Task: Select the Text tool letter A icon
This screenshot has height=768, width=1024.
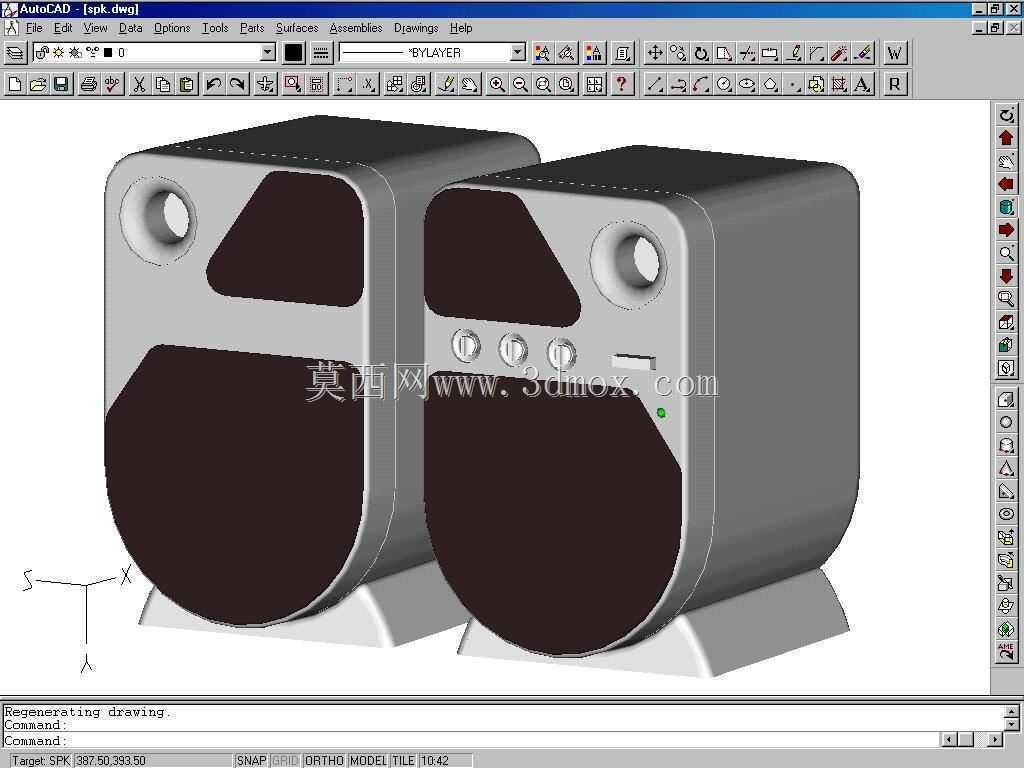Action: click(x=863, y=84)
